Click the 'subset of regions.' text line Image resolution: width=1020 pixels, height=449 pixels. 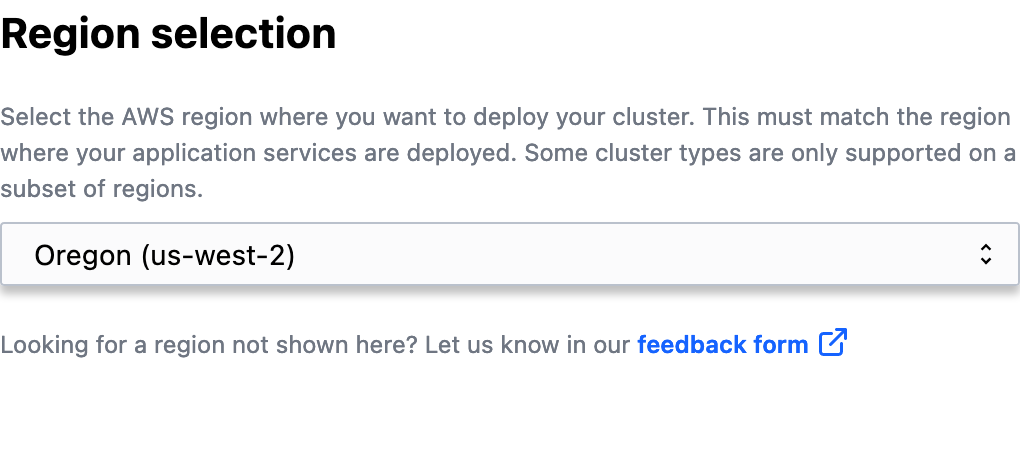(101, 189)
